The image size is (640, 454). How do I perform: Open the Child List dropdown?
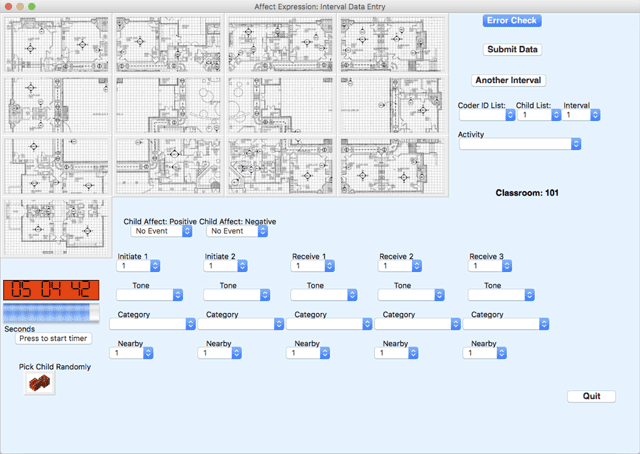point(537,115)
